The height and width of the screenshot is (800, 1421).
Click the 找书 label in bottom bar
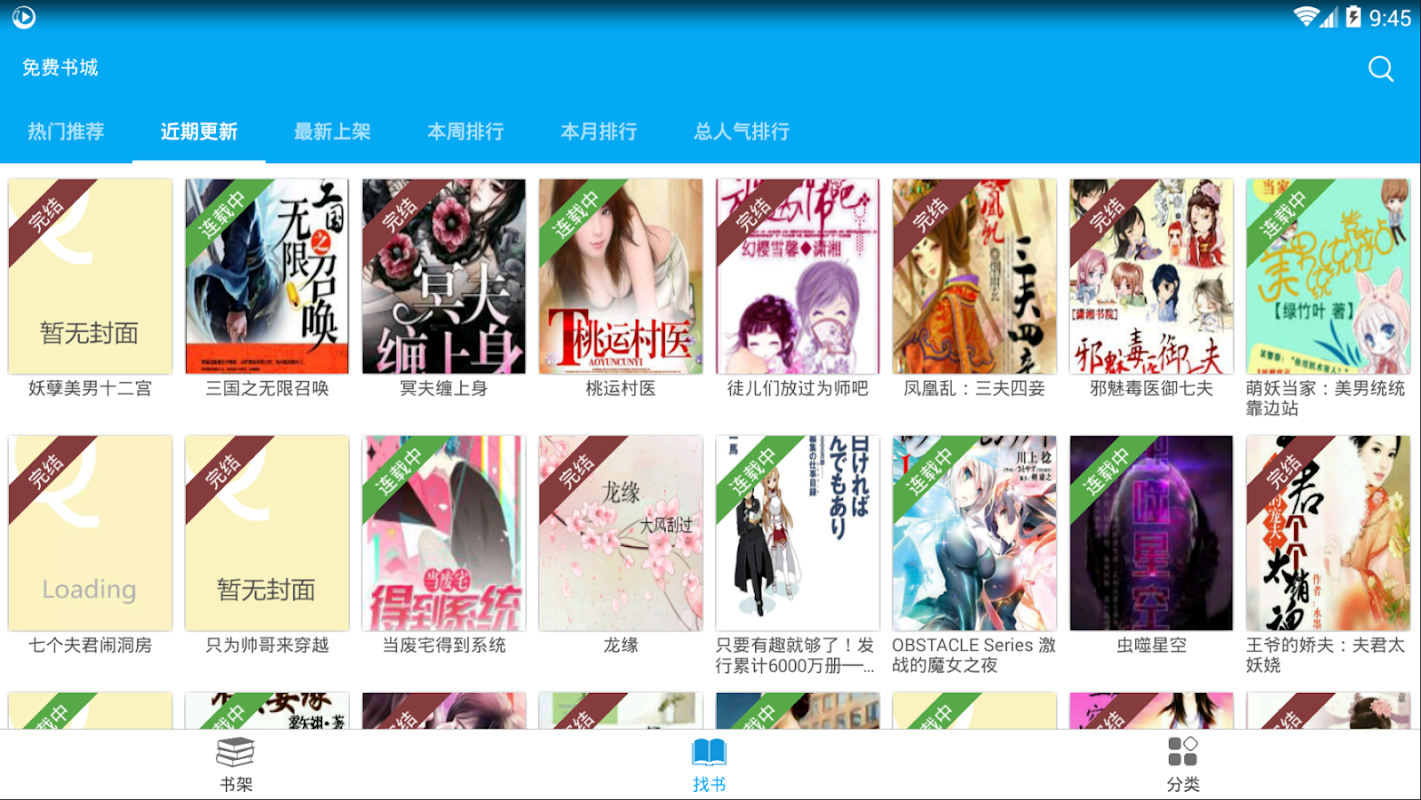tap(709, 785)
